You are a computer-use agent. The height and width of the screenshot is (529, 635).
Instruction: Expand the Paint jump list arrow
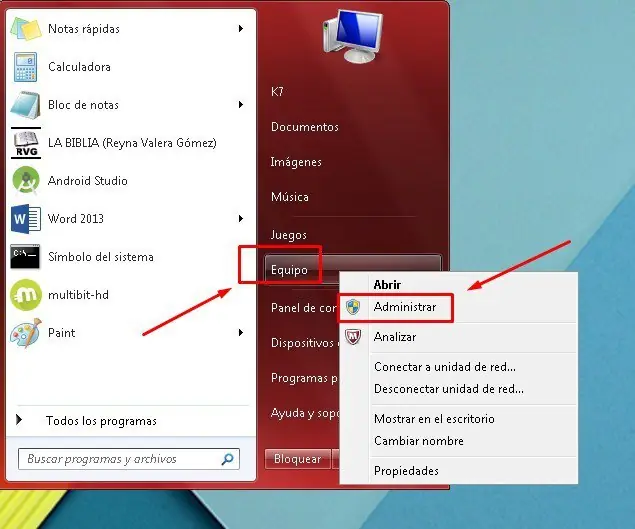pos(241,333)
